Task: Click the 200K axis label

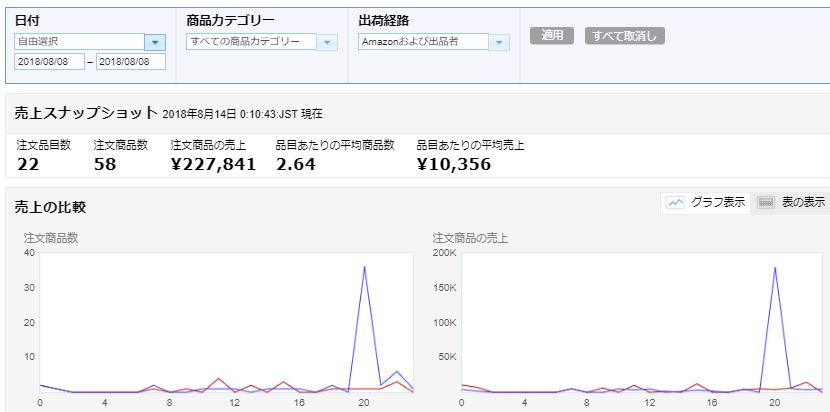Action: [446, 253]
